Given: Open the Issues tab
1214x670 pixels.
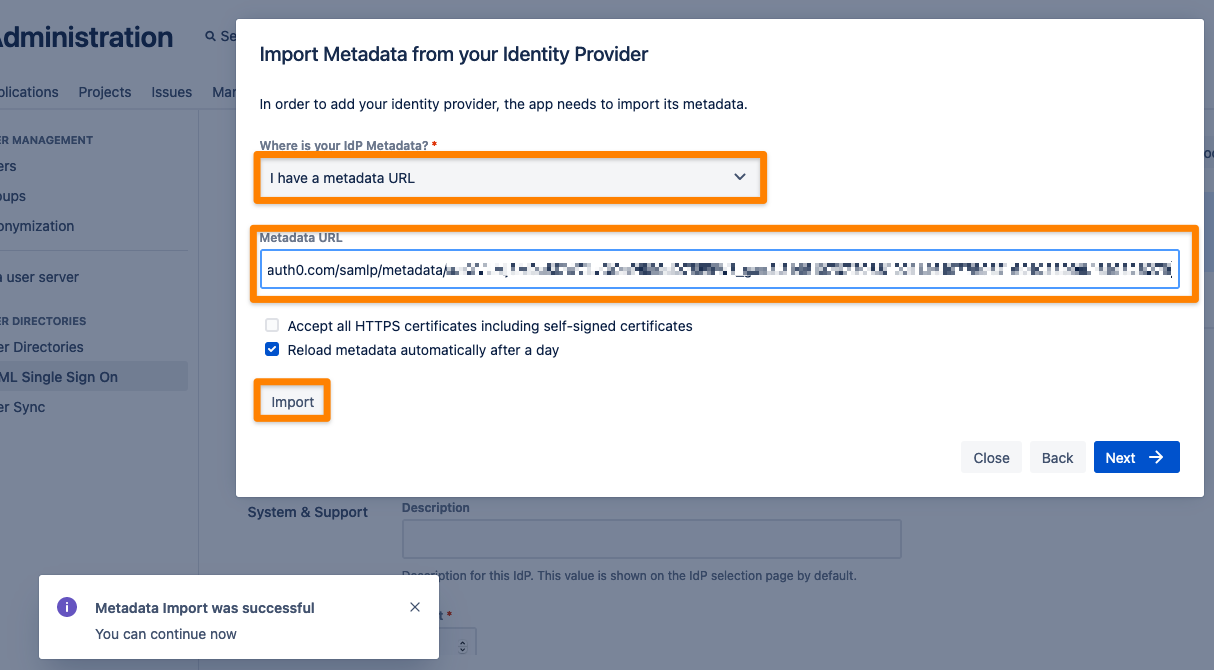Looking at the screenshot, I should tap(172, 92).
